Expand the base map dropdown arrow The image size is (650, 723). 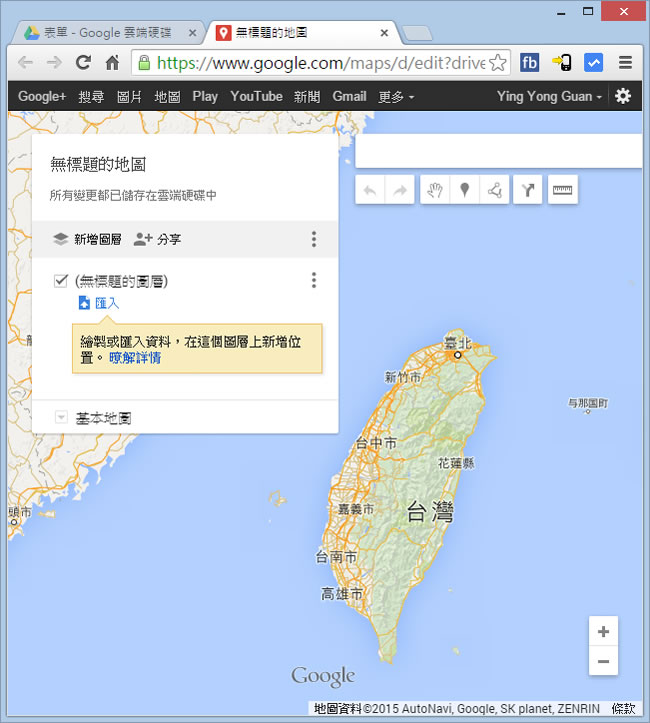[x=61, y=417]
